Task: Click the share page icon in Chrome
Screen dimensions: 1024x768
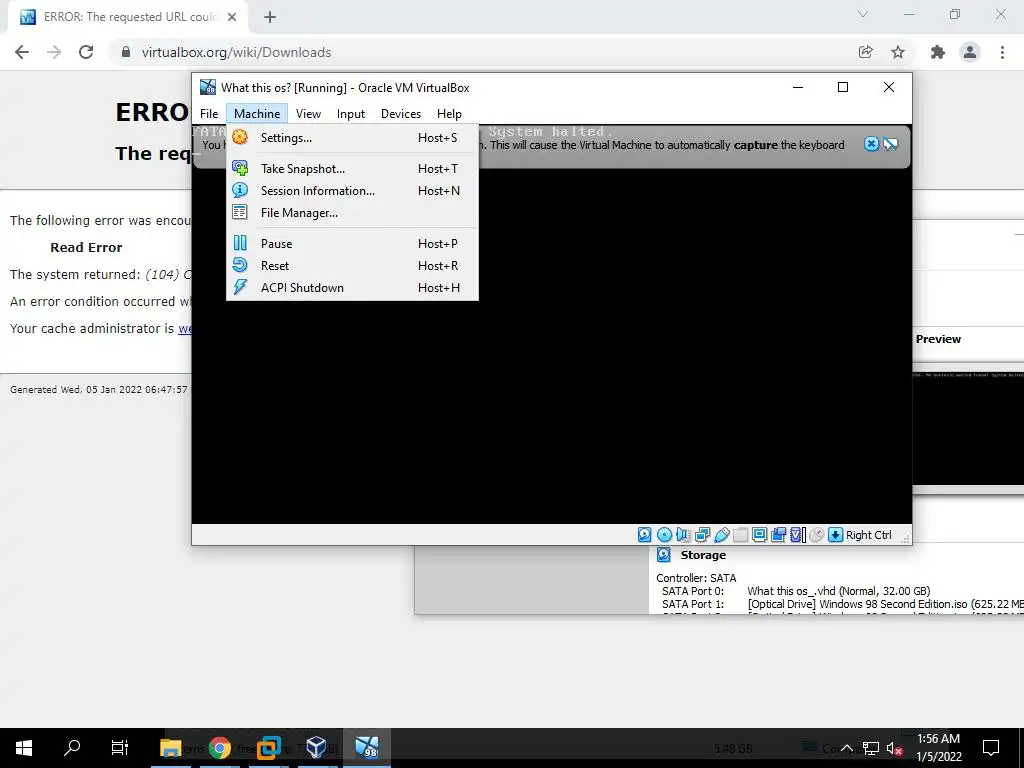Action: click(x=866, y=52)
